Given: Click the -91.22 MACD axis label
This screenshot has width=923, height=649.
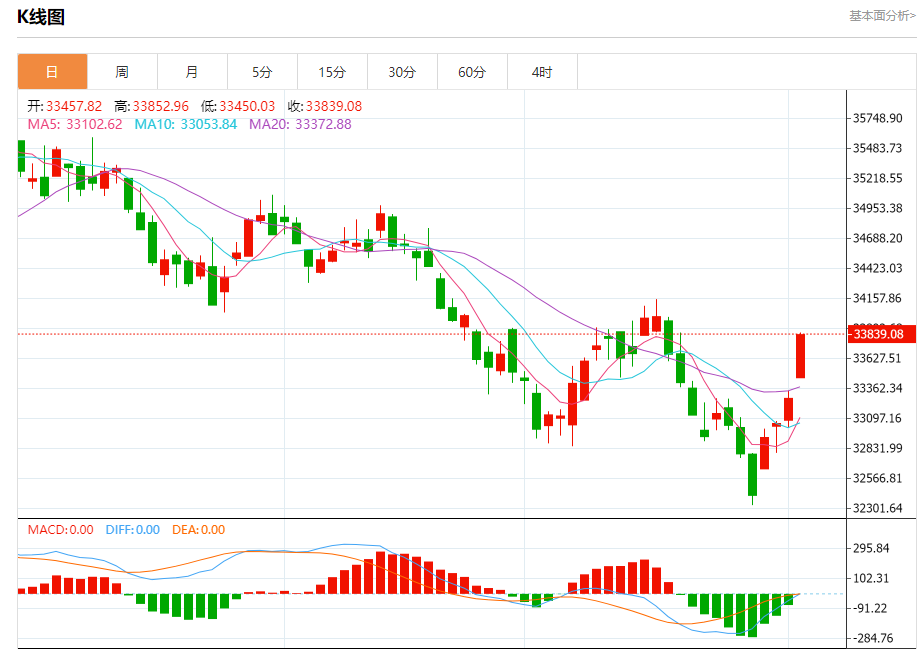Looking at the screenshot, I should [x=870, y=608].
